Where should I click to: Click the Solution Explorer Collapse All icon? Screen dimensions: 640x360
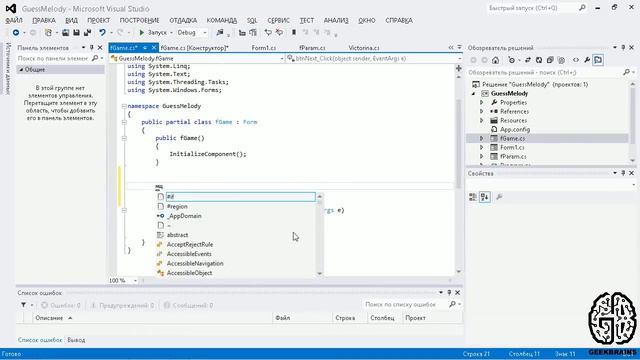tap(550, 60)
